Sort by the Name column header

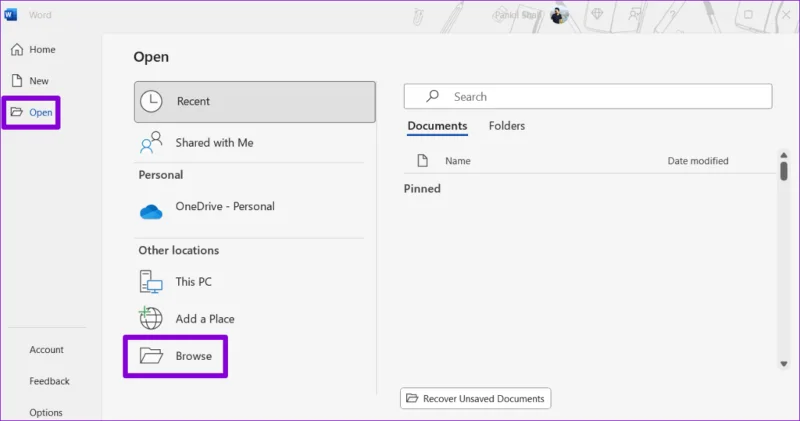pos(458,161)
